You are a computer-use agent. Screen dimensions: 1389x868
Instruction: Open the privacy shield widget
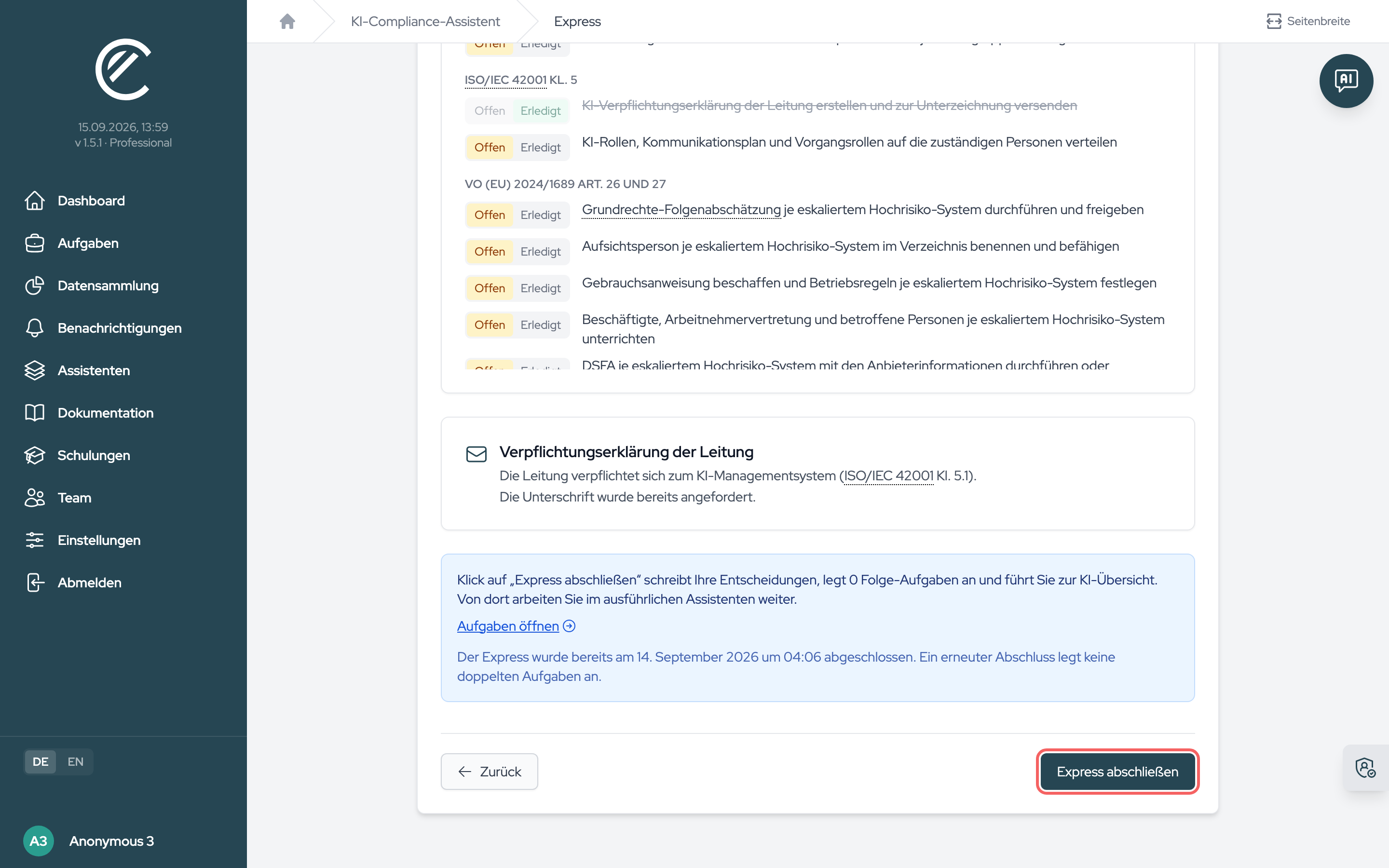tap(1365, 768)
